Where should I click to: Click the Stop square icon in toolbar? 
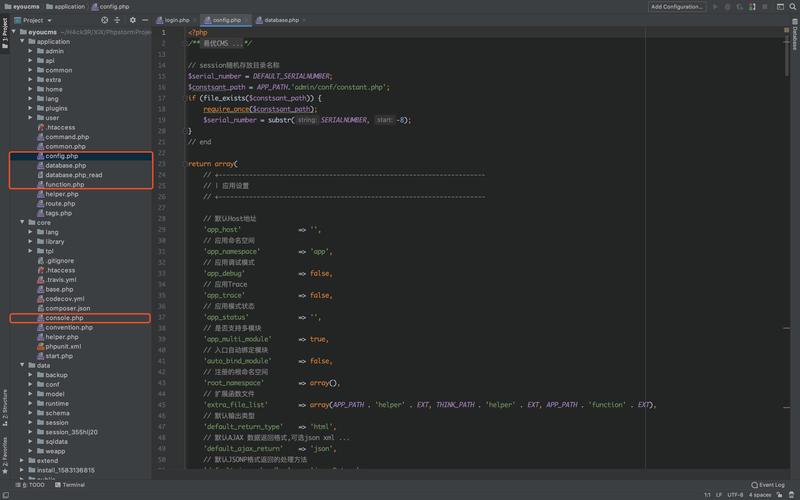[764, 7]
